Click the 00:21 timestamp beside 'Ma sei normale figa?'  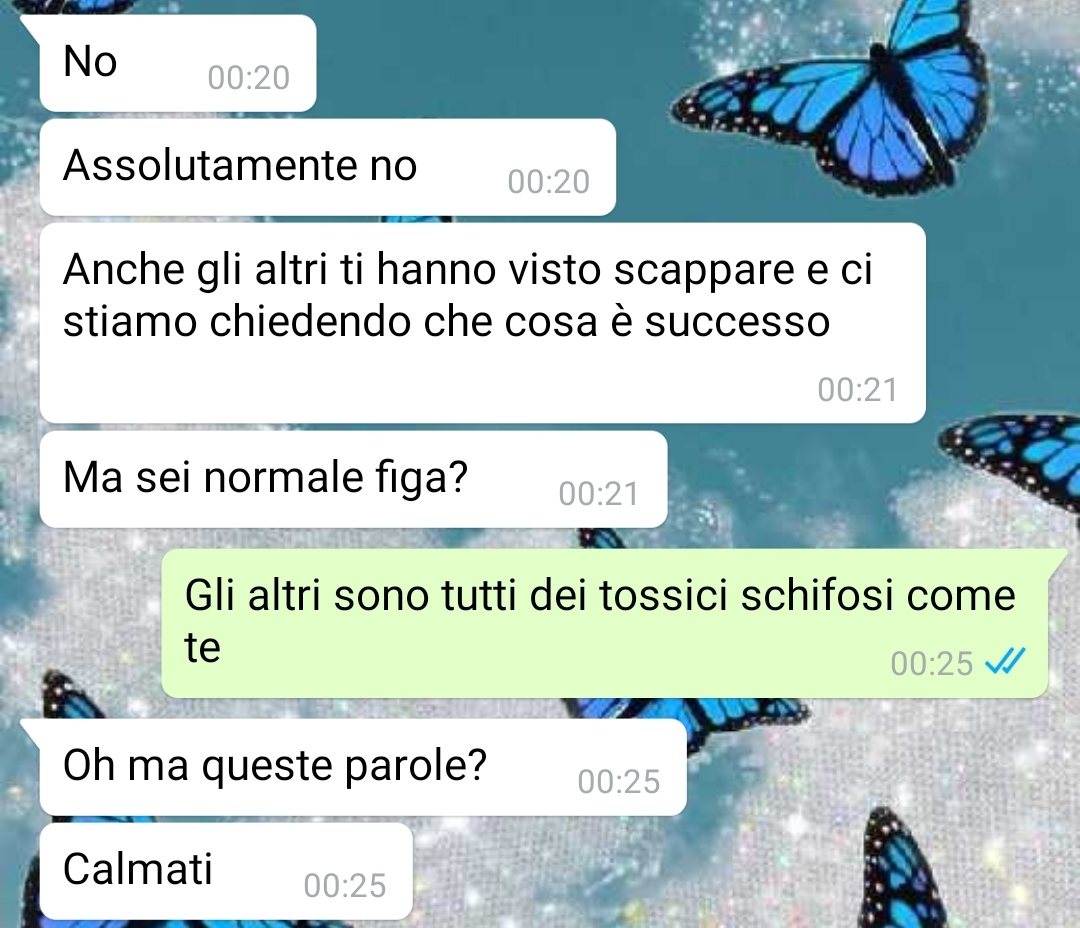tap(599, 494)
